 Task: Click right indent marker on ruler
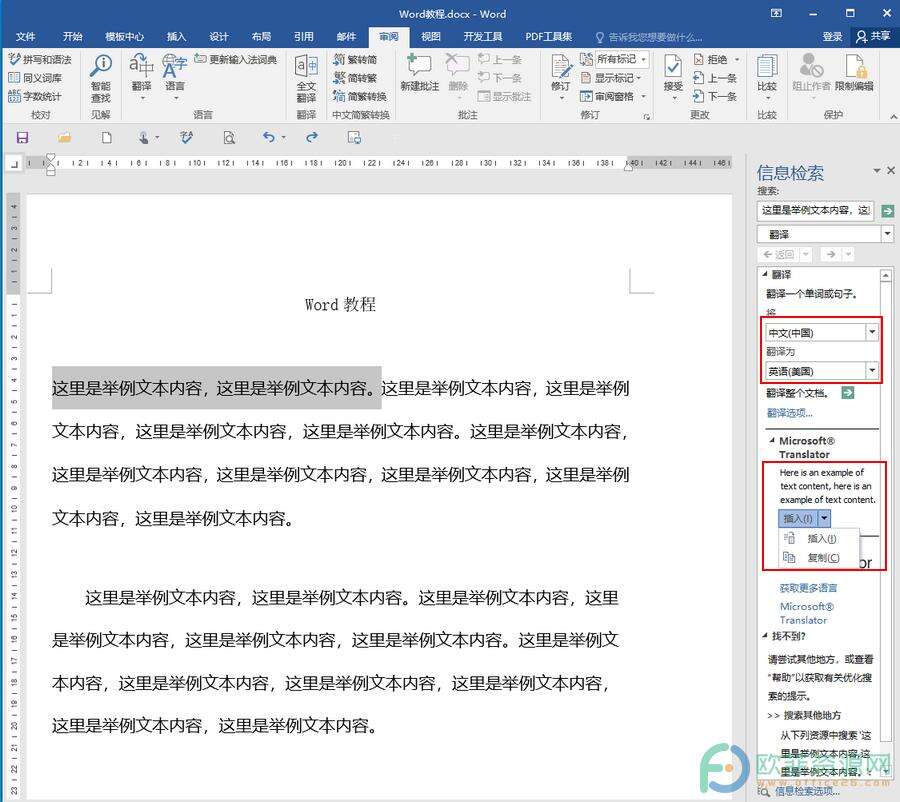[x=629, y=166]
